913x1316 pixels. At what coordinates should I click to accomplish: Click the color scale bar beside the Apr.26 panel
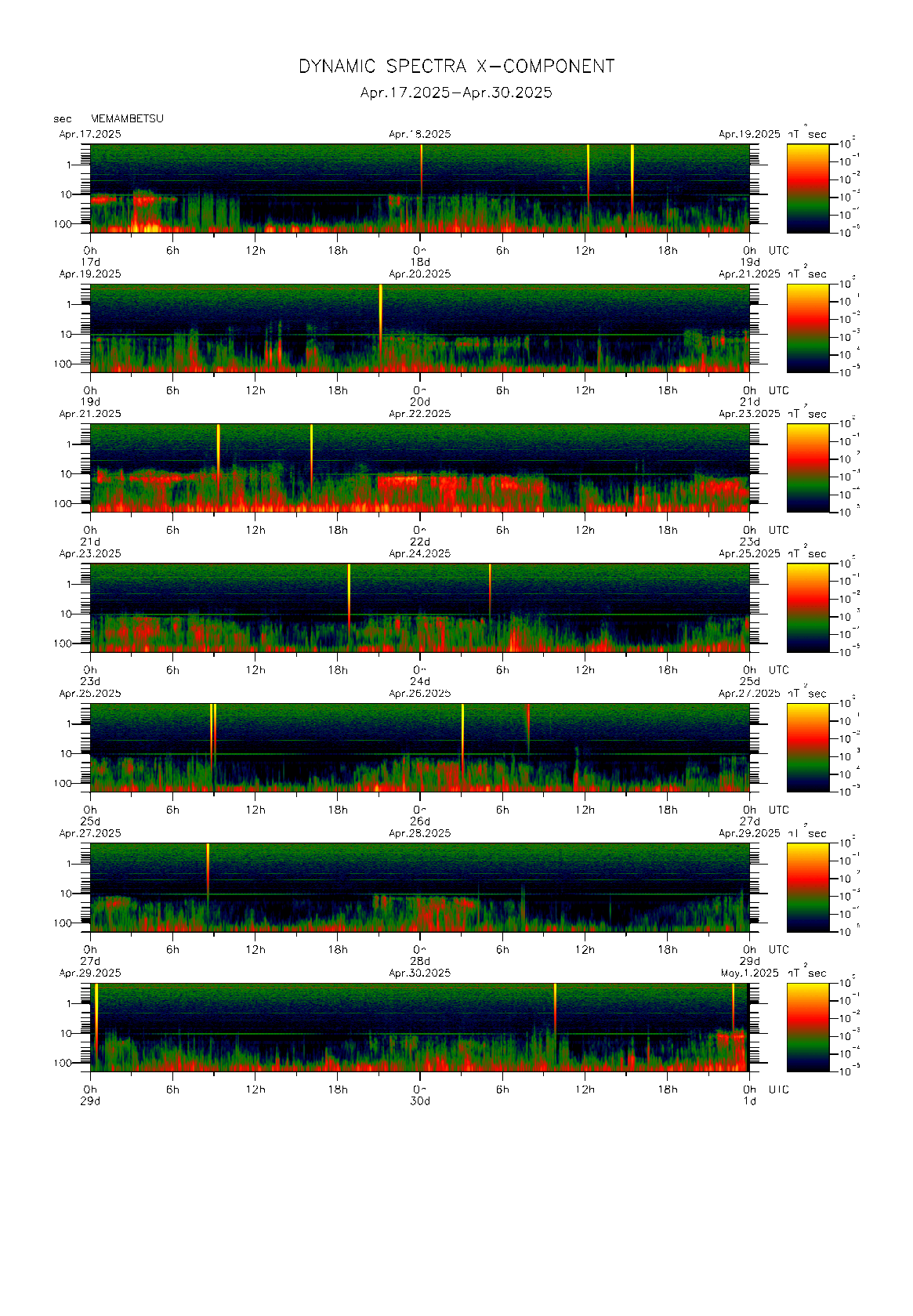(x=808, y=747)
